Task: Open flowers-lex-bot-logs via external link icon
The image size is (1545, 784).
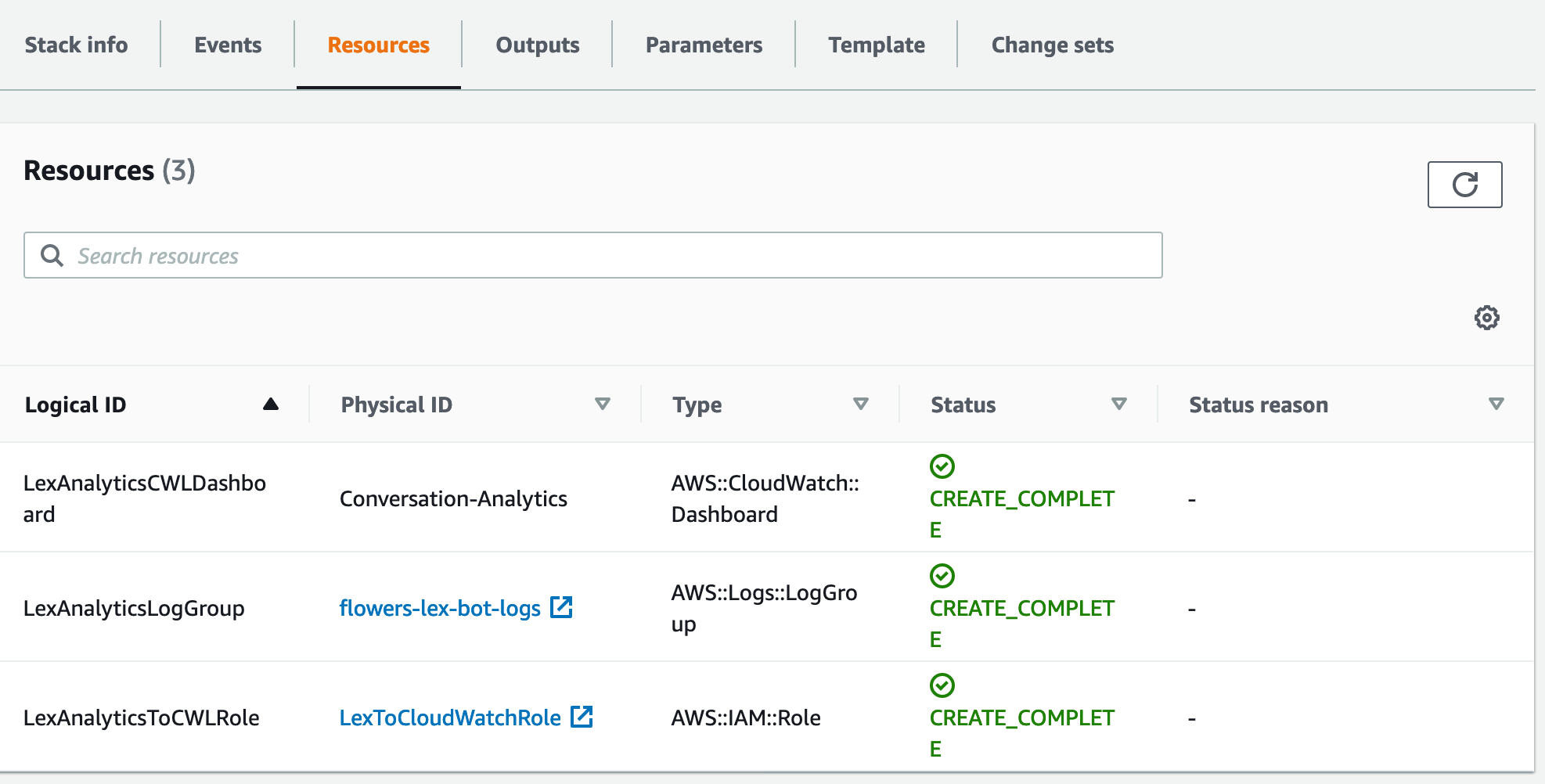Action: click(x=561, y=608)
